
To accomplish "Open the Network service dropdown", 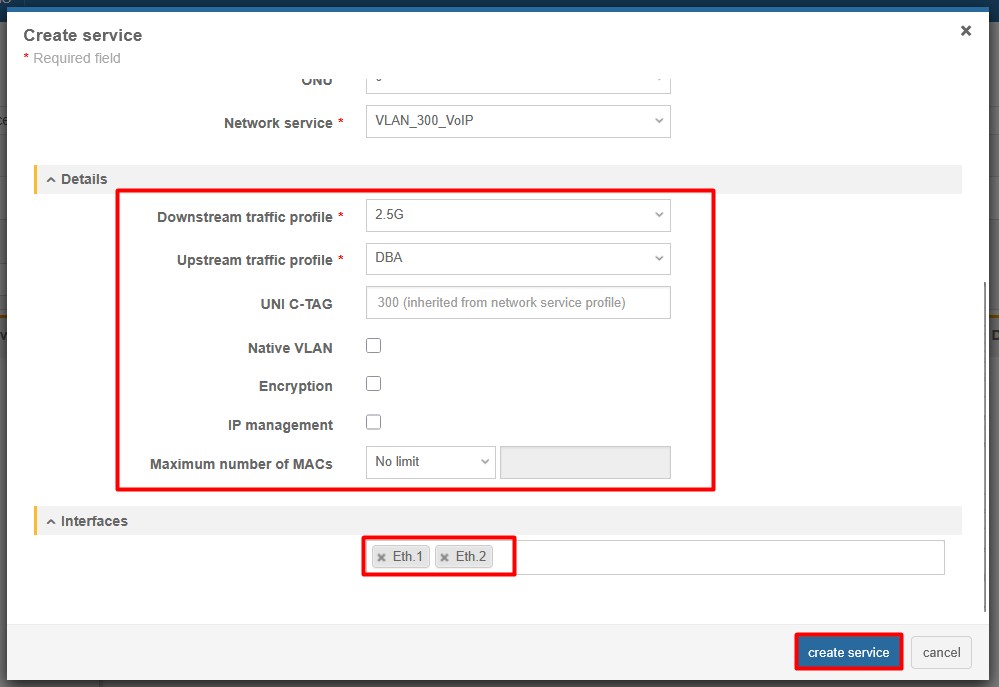I will pyautogui.click(x=517, y=121).
